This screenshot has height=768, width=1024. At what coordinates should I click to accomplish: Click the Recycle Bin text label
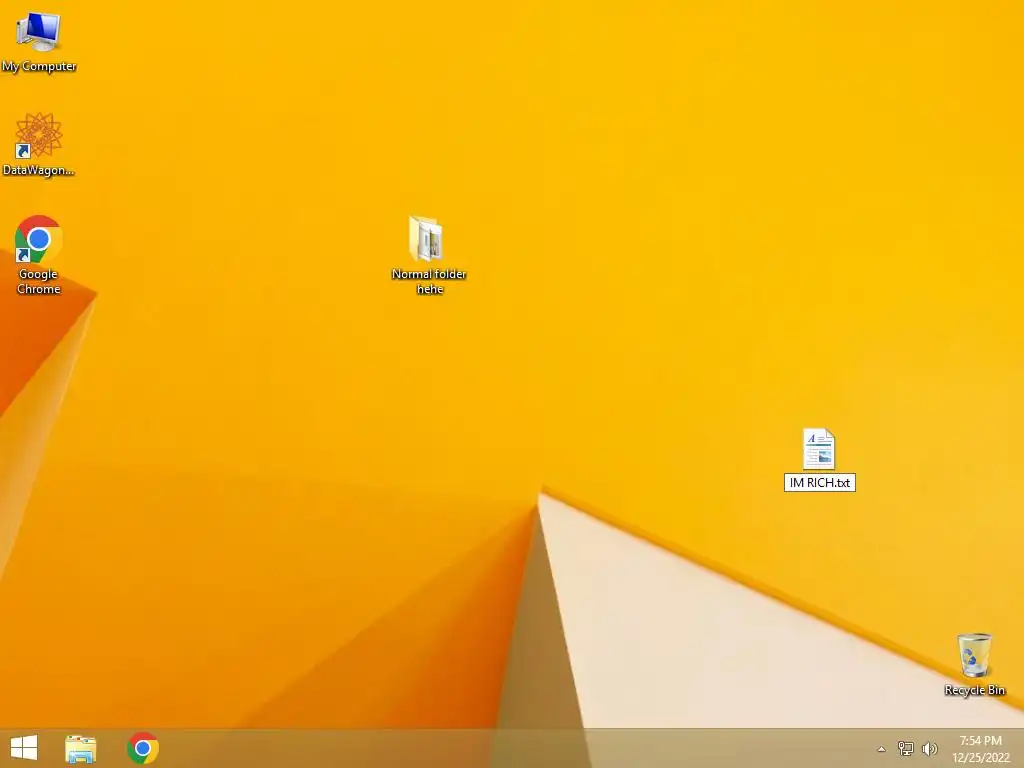coord(974,690)
